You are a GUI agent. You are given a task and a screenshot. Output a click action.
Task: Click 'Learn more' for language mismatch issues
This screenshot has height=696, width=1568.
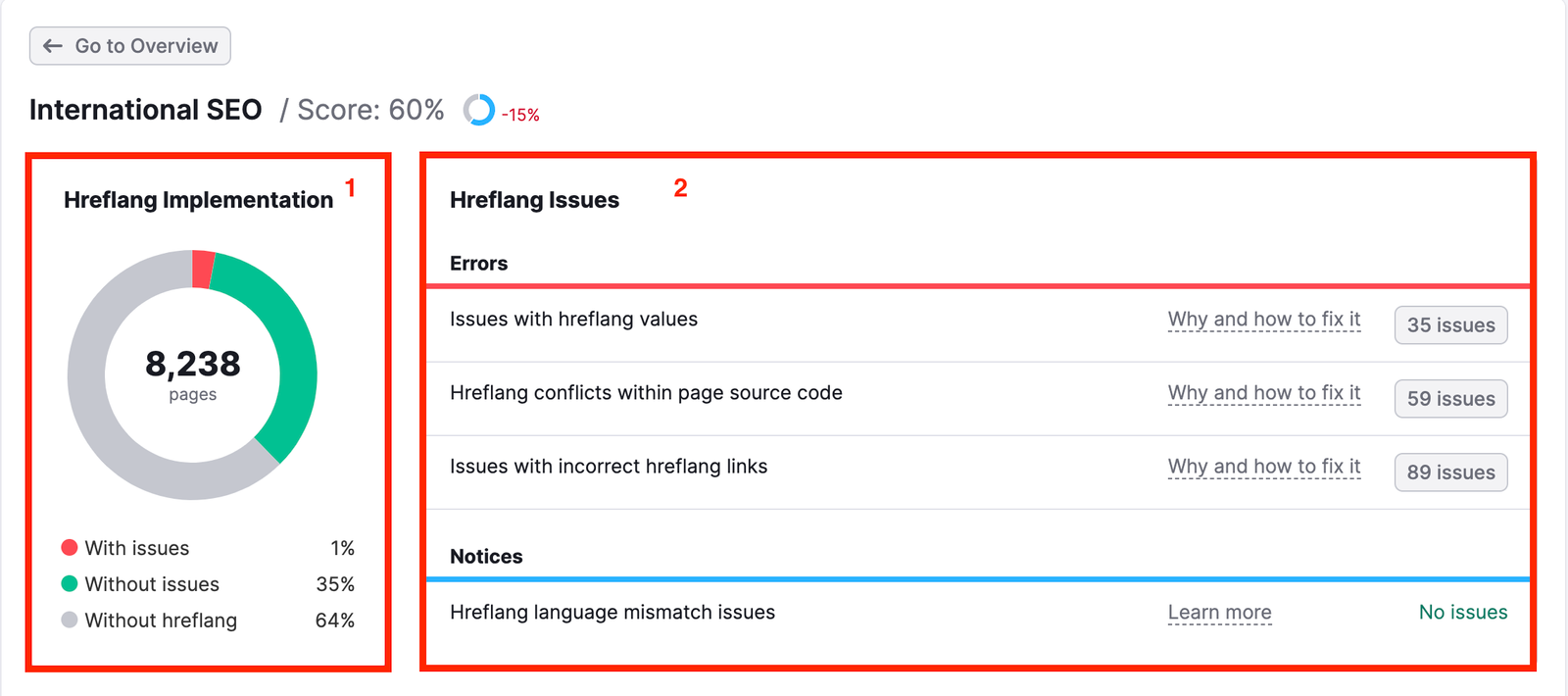coord(1219,612)
